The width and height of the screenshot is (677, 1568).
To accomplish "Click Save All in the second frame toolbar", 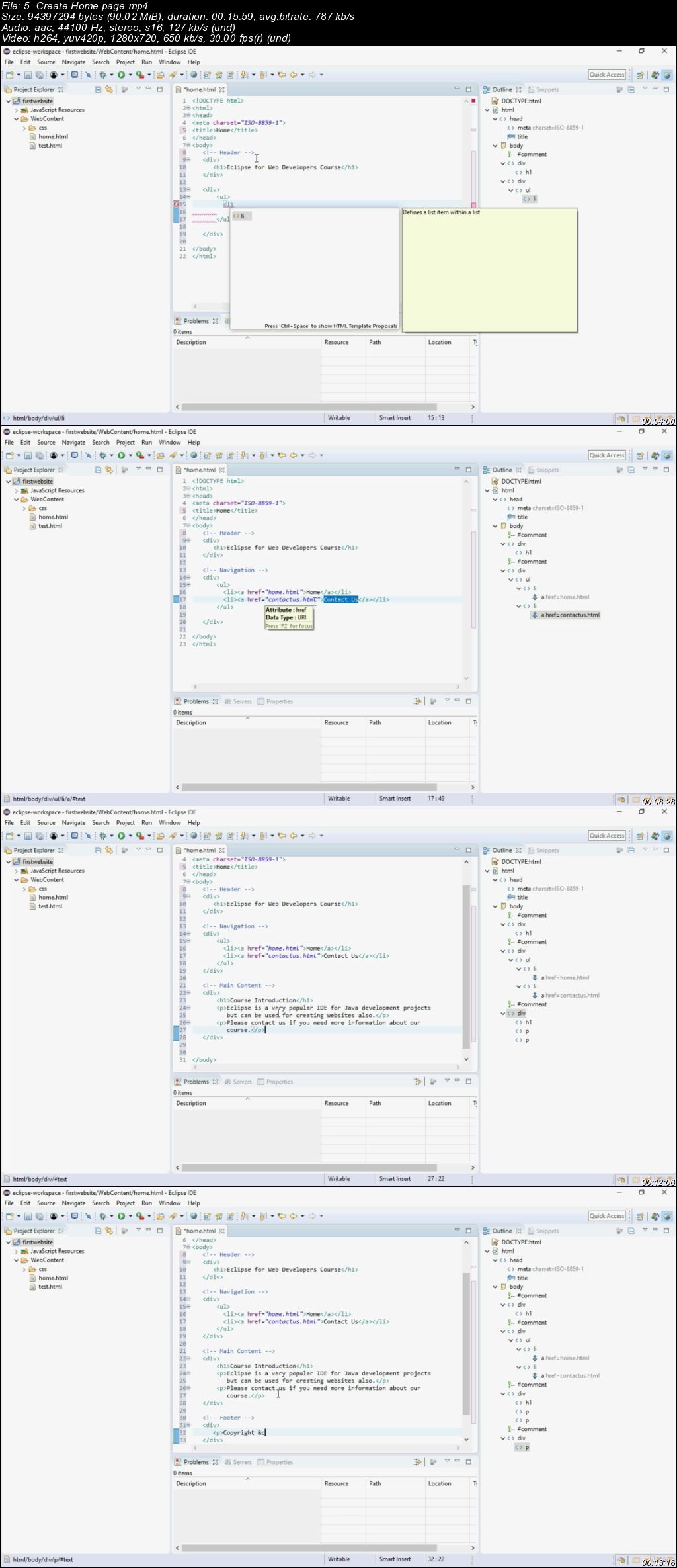I will 39,455.
